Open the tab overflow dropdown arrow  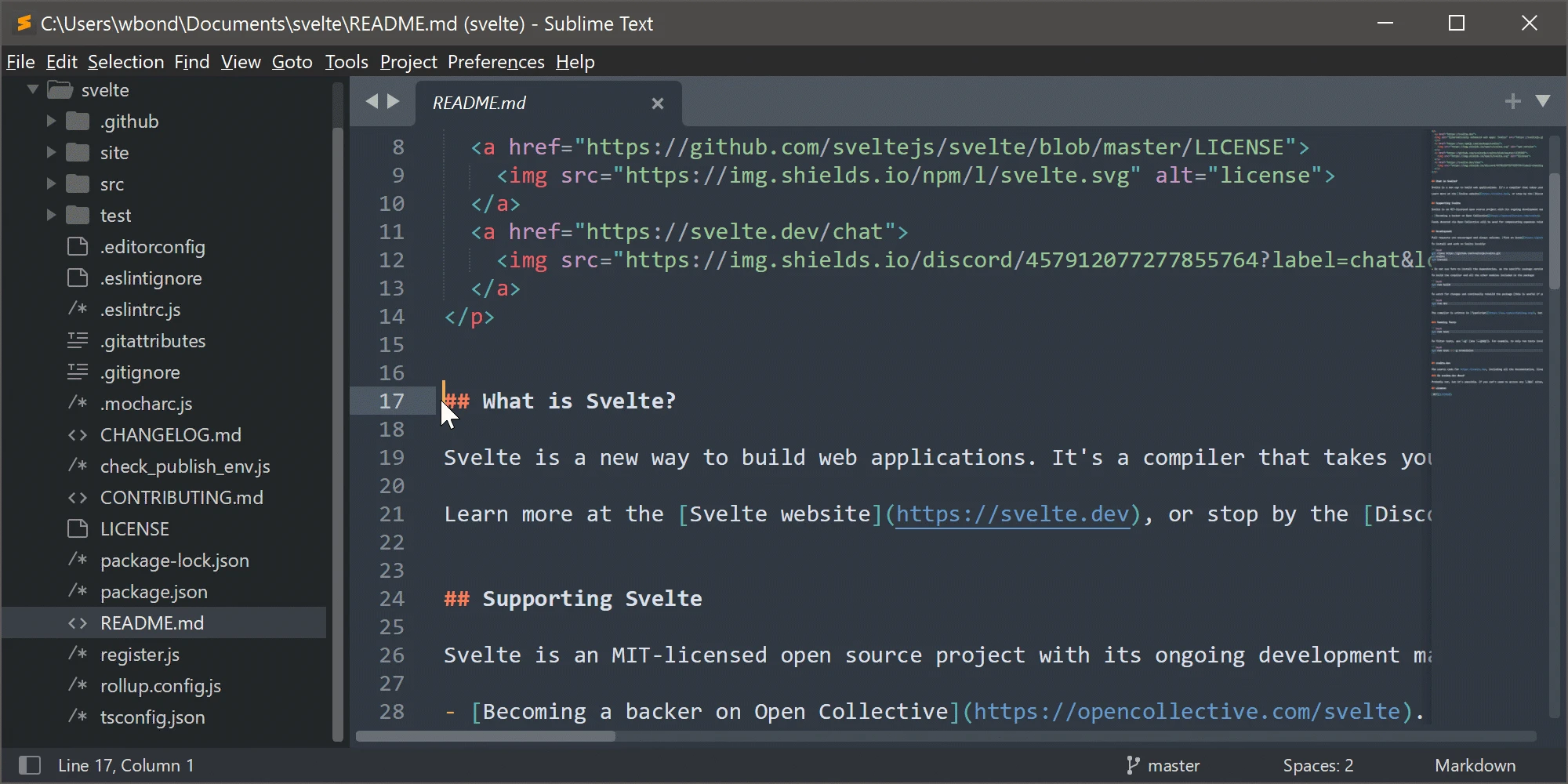pyautogui.click(x=1544, y=101)
